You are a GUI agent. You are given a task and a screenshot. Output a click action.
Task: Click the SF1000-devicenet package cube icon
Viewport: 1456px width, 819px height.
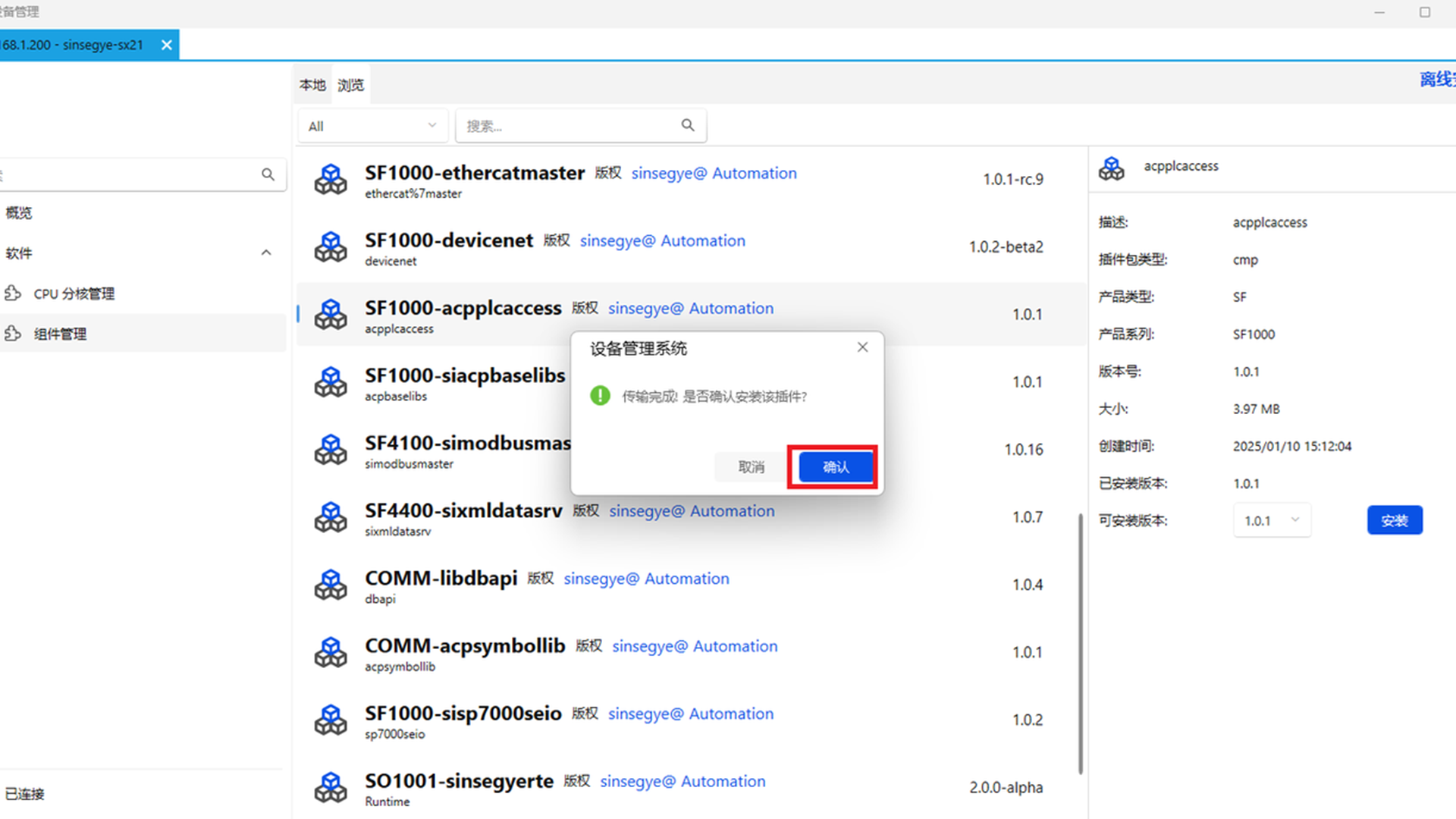(x=331, y=247)
